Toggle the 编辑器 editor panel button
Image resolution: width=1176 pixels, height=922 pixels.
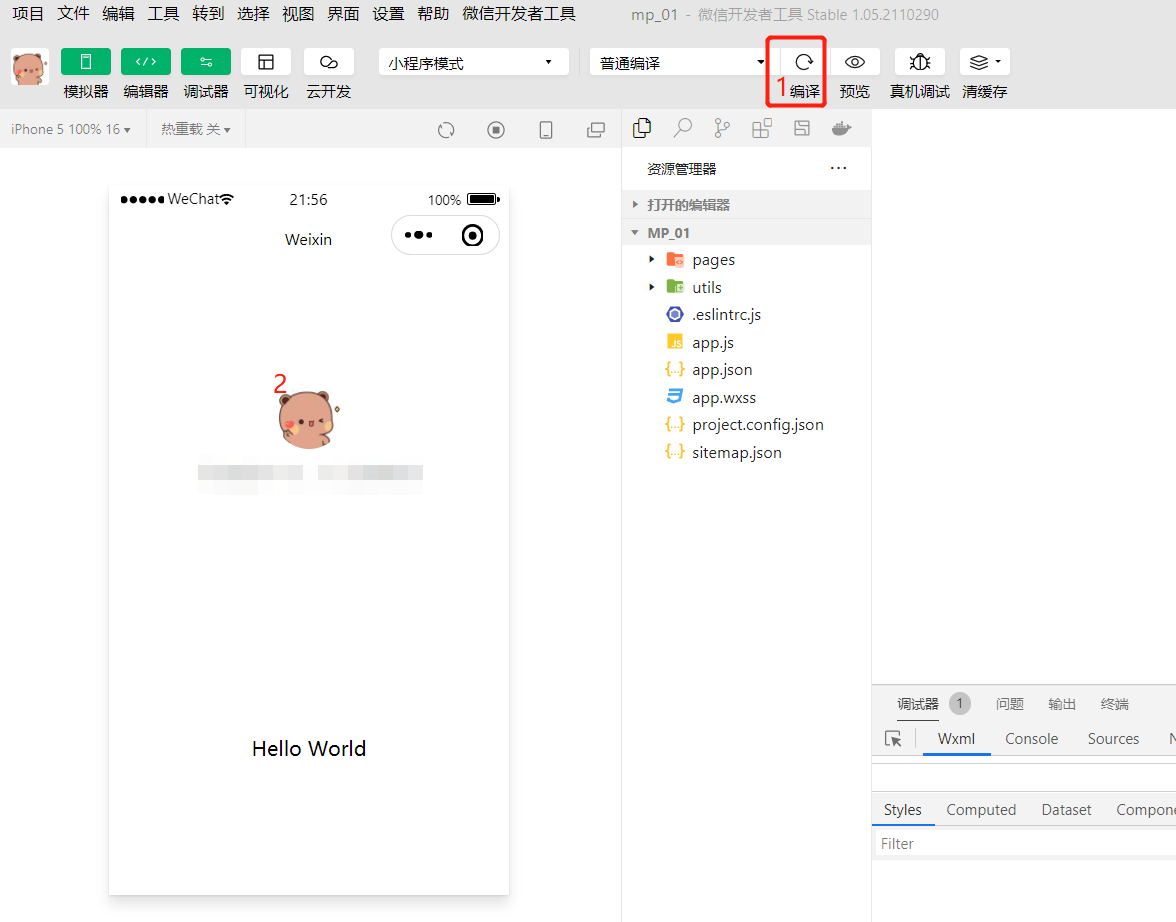146,62
